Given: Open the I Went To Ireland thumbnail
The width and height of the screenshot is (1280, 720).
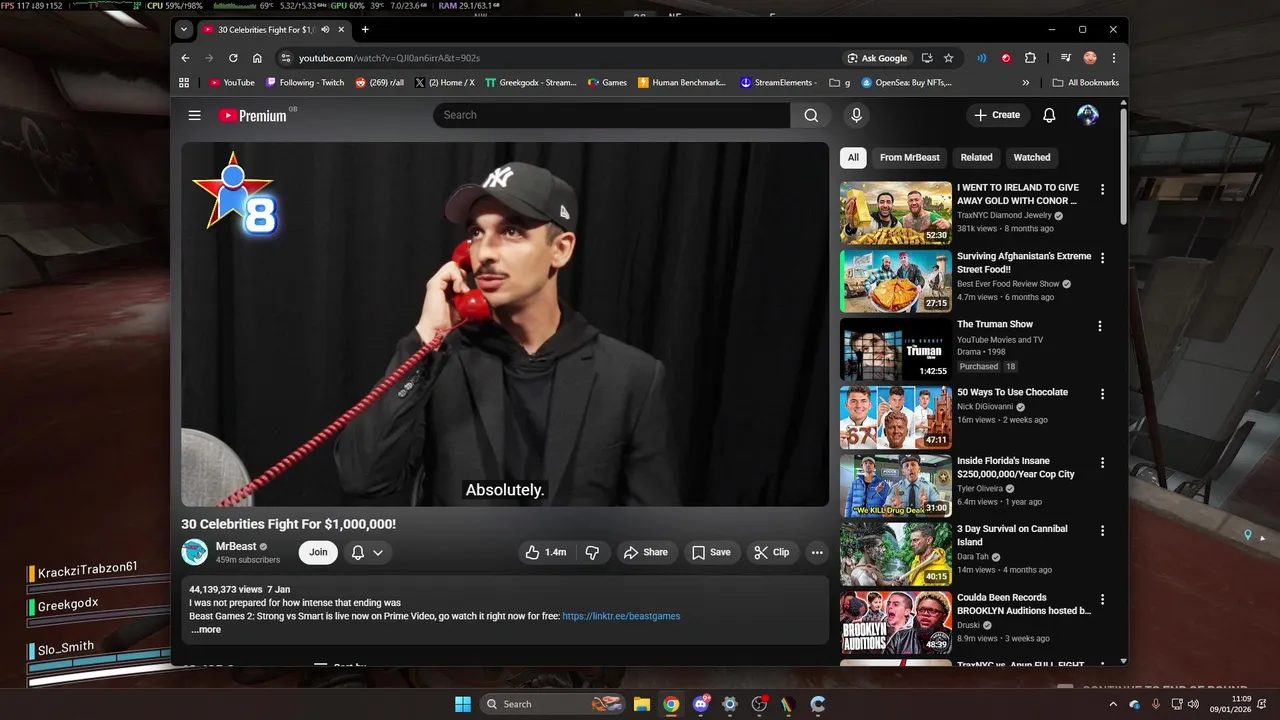Looking at the screenshot, I should coord(896,213).
